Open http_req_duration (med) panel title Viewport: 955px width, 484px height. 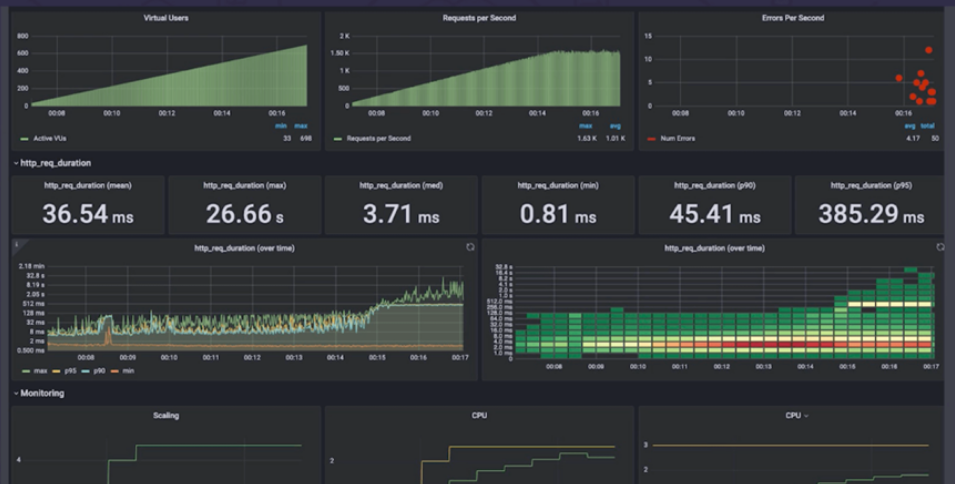[401, 186]
